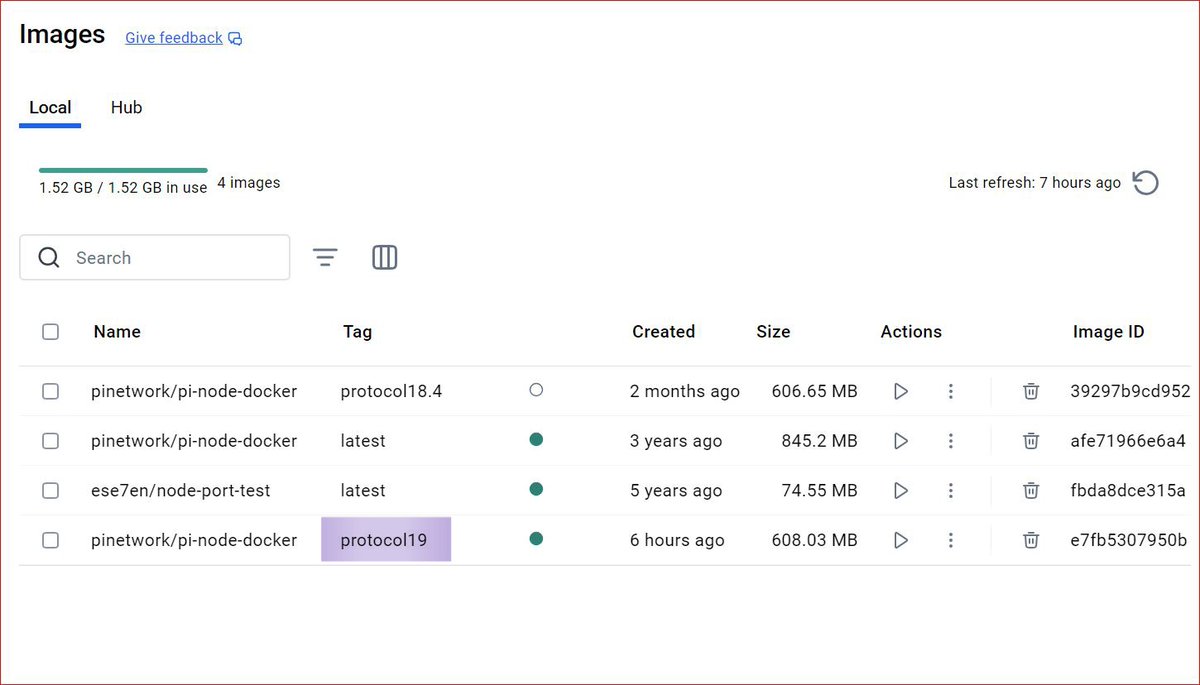Click the 608.03 MB size value
Image resolution: width=1200 pixels, height=685 pixels.
[814, 540]
